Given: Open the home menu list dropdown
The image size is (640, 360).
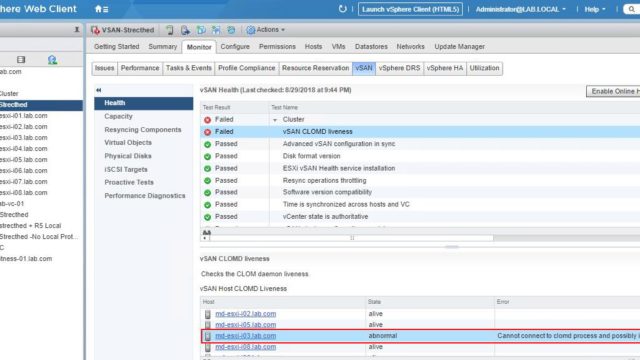Looking at the screenshot, I should point(106,9).
